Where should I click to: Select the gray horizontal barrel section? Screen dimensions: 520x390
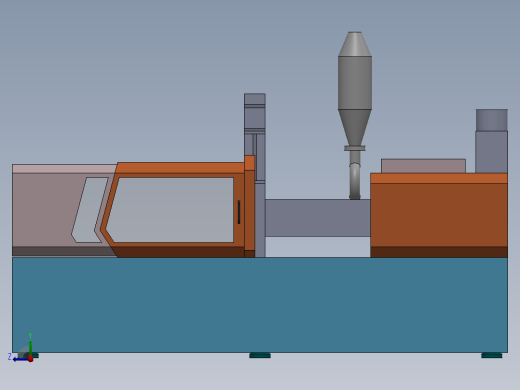pyautogui.click(x=318, y=218)
